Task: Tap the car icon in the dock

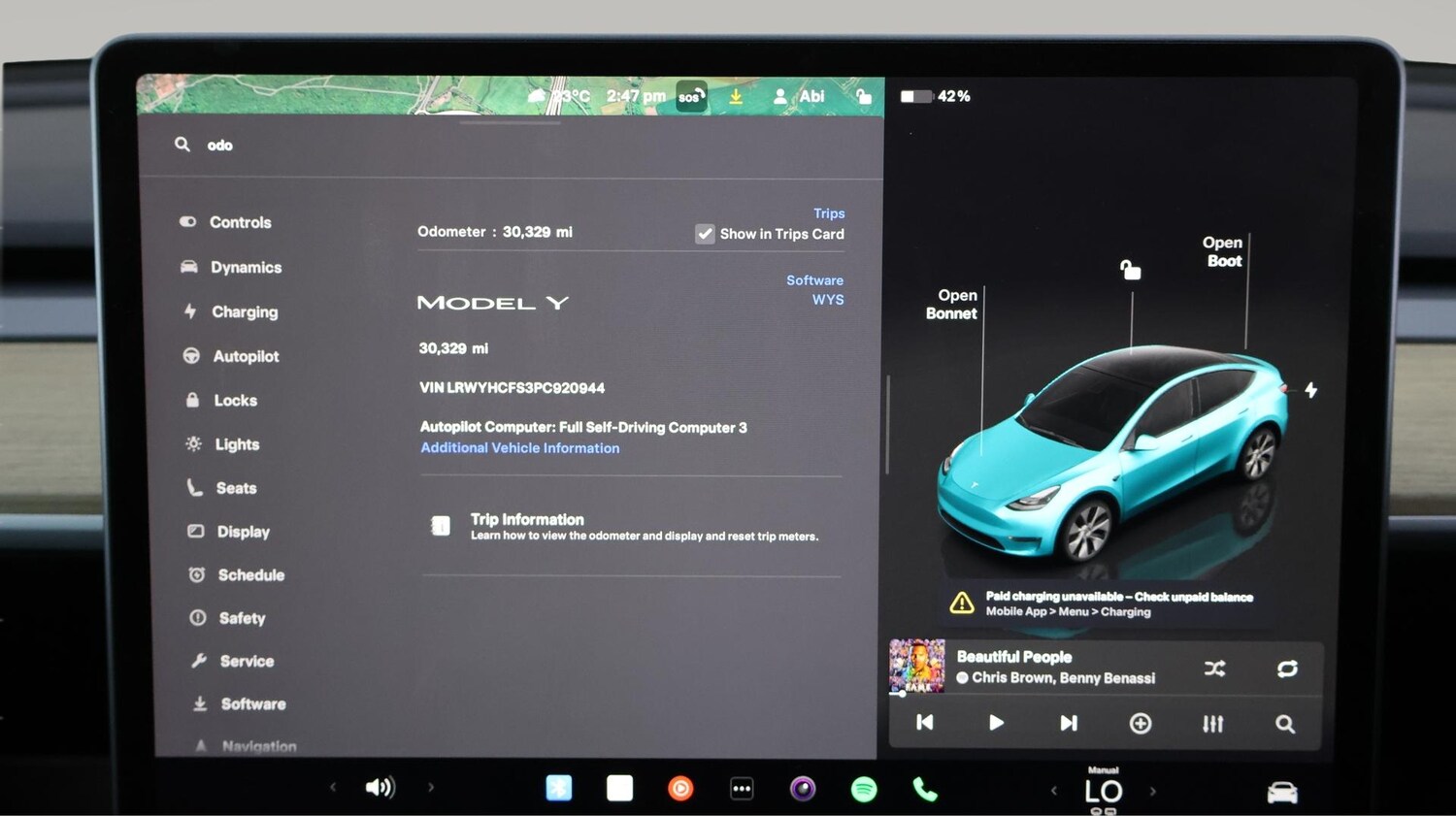Action: click(x=1282, y=793)
